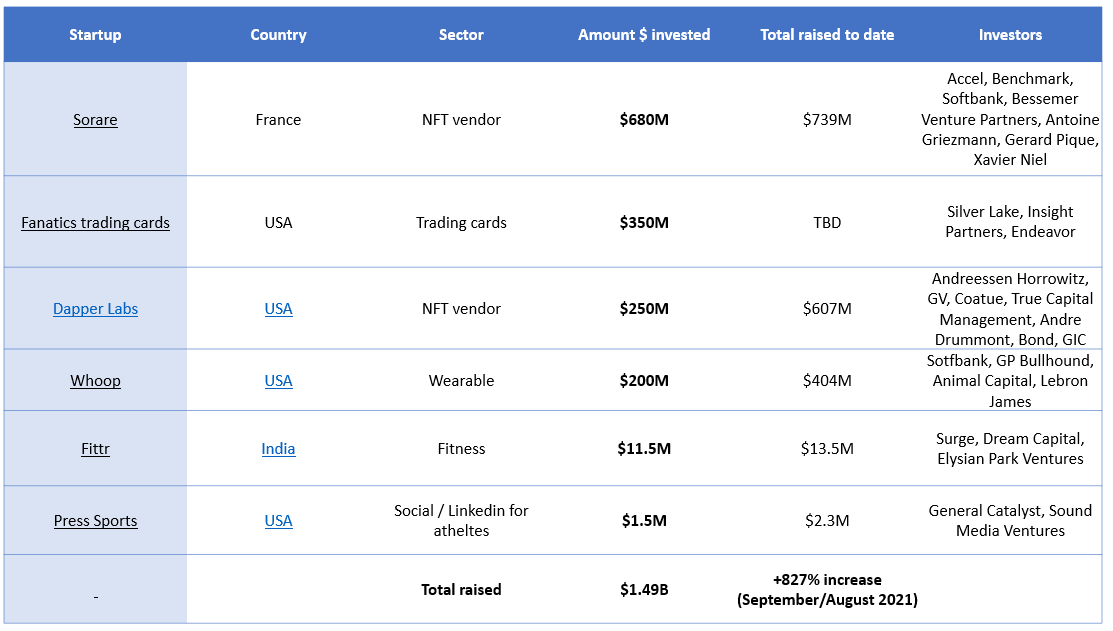Open the USA link in Dapper Labs row
The width and height of the screenshot is (1113, 631).
pyautogui.click(x=278, y=309)
